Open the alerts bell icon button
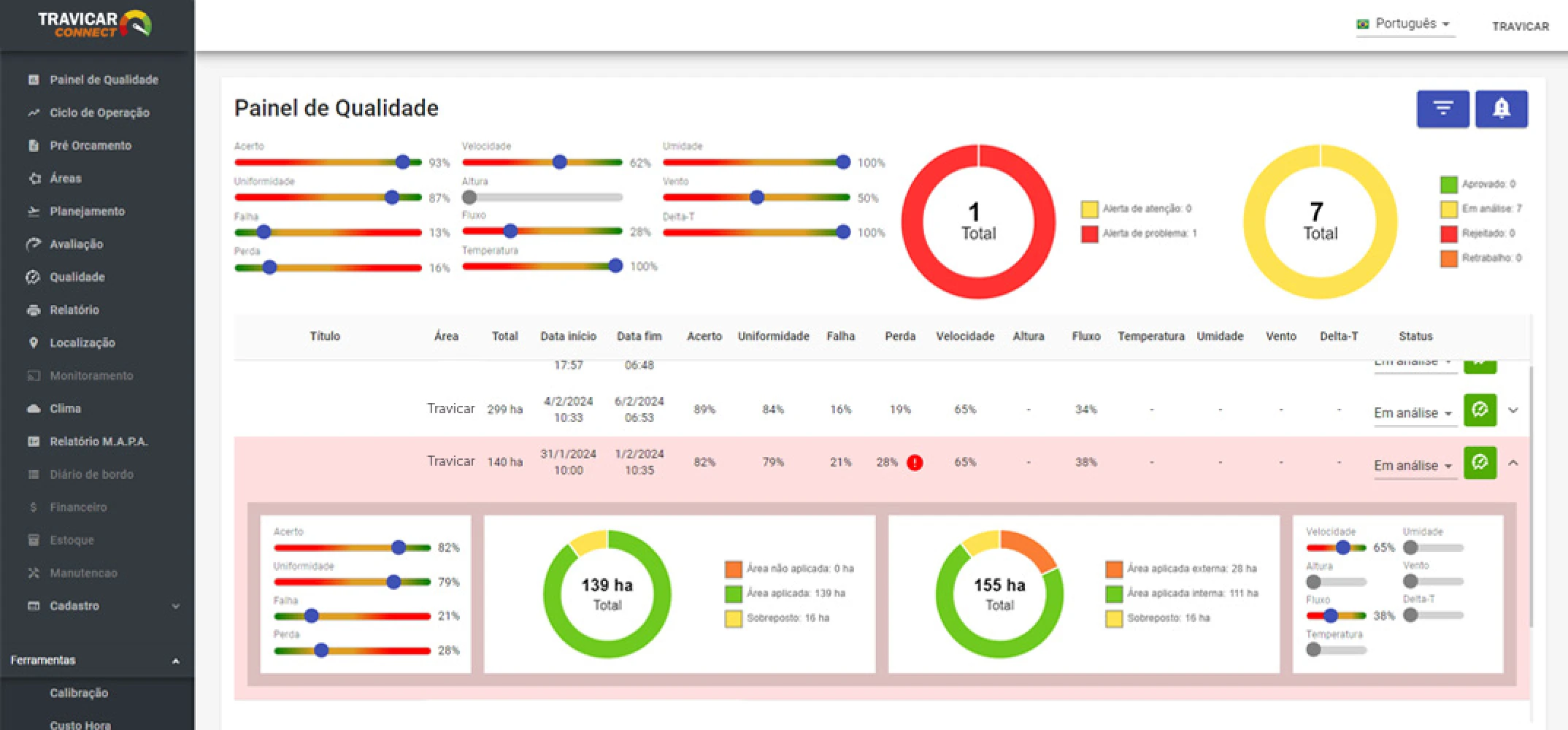 (1501, 109)
